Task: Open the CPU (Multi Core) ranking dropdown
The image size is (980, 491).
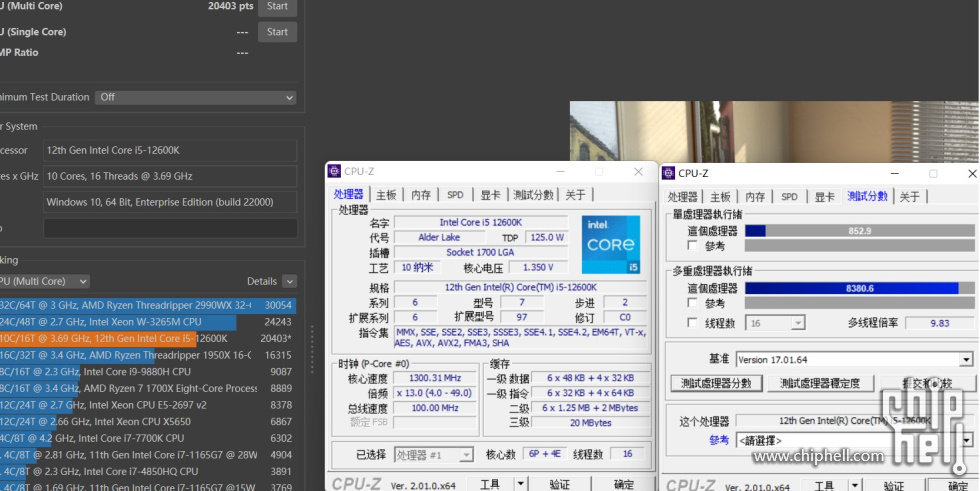Action: pyautogui.click(x=44, y=282)
